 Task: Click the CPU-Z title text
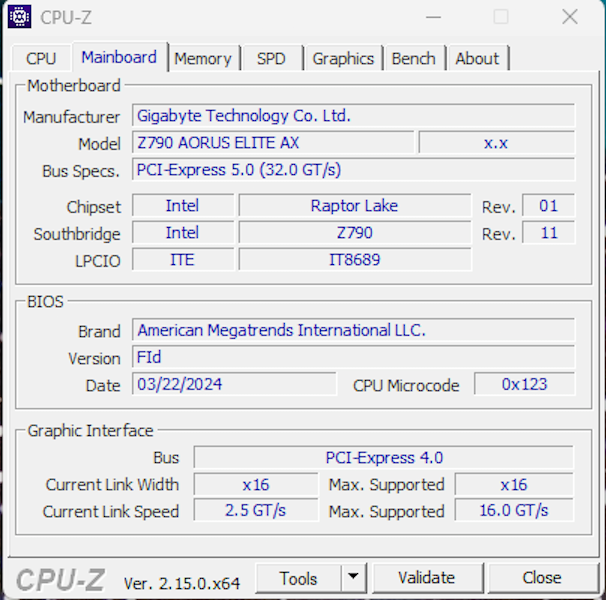pyautogui.click(x=66, y=17)
